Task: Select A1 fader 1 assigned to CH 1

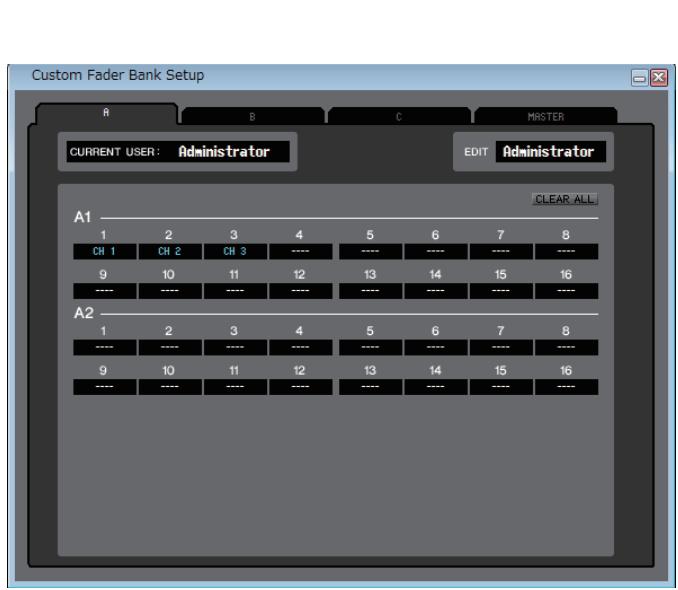Action: click(x=105, y=251)
